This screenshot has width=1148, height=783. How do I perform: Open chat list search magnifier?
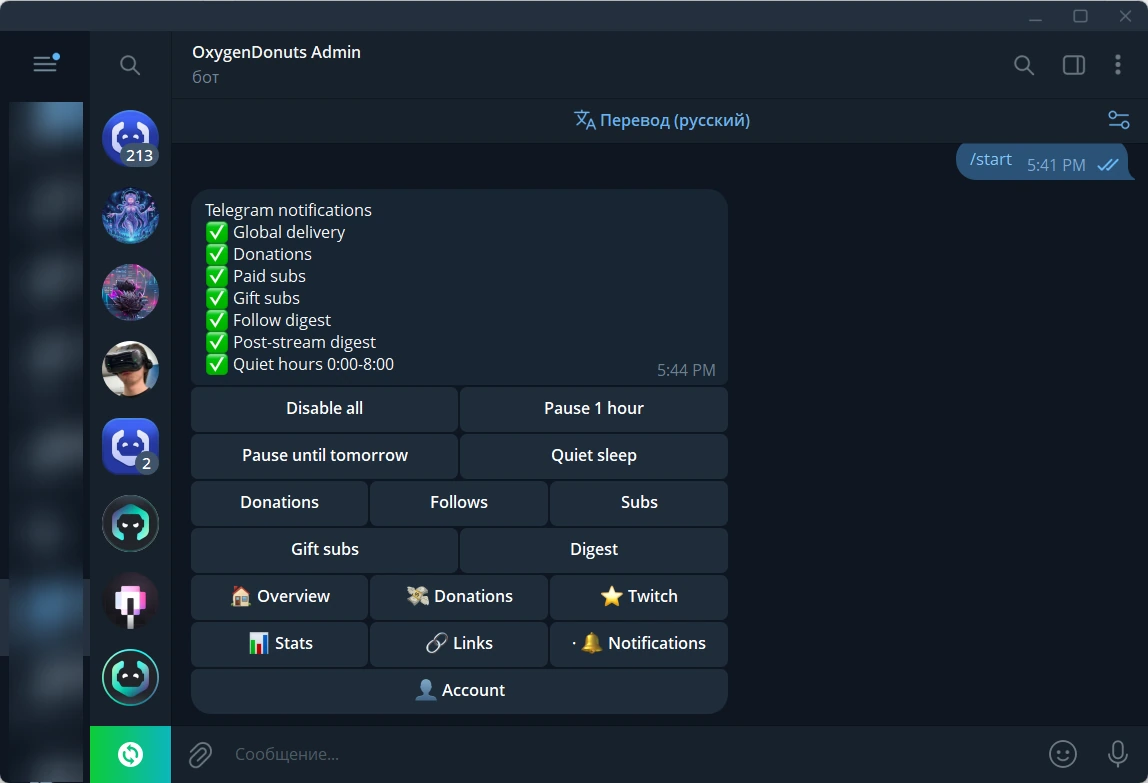point(130,65)
